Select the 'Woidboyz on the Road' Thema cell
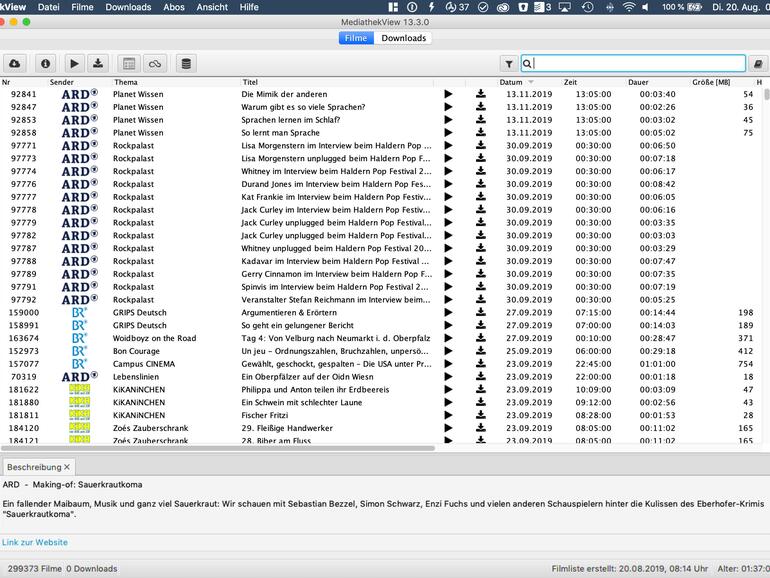This screenshot has width=770, height=578. pyautogui.click(x=154, y=338)
